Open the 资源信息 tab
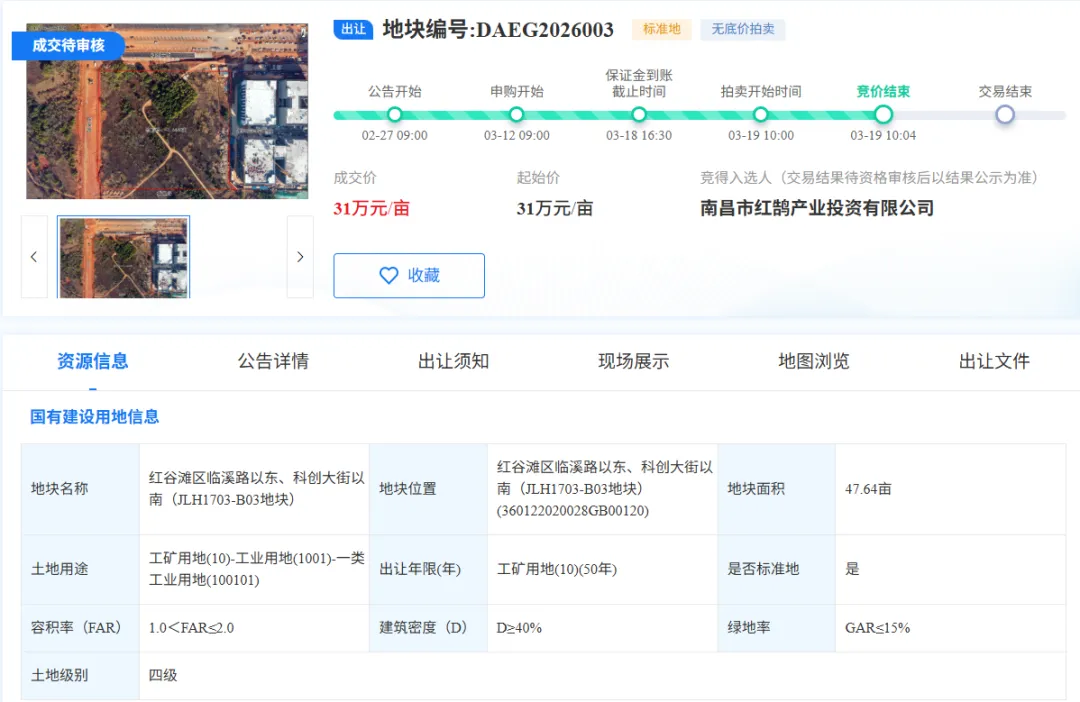 93,361
